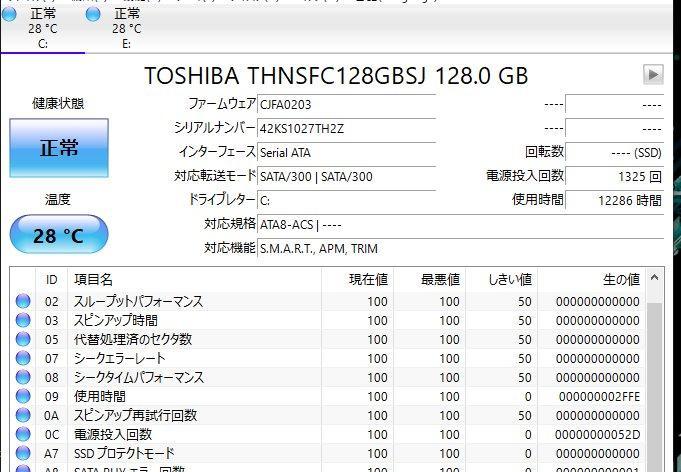Screen dimensions: 681x472
Task: Click status orb of attribute 0C row
Action: [x=23, y=434]
